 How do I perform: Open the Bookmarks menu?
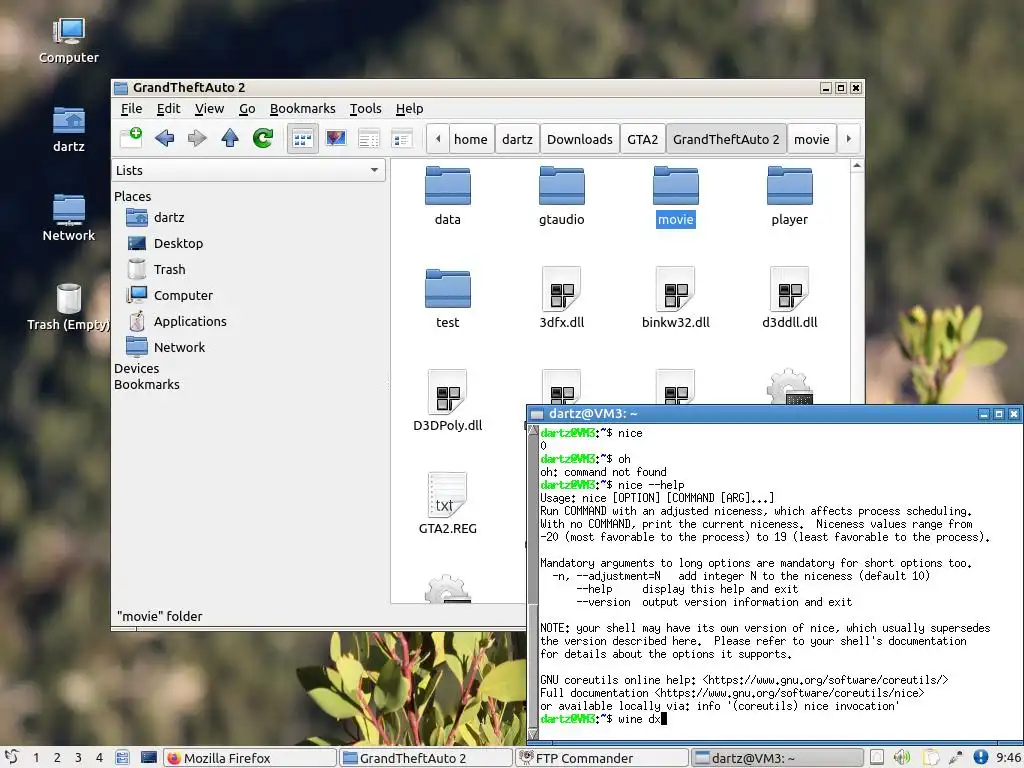302,108
